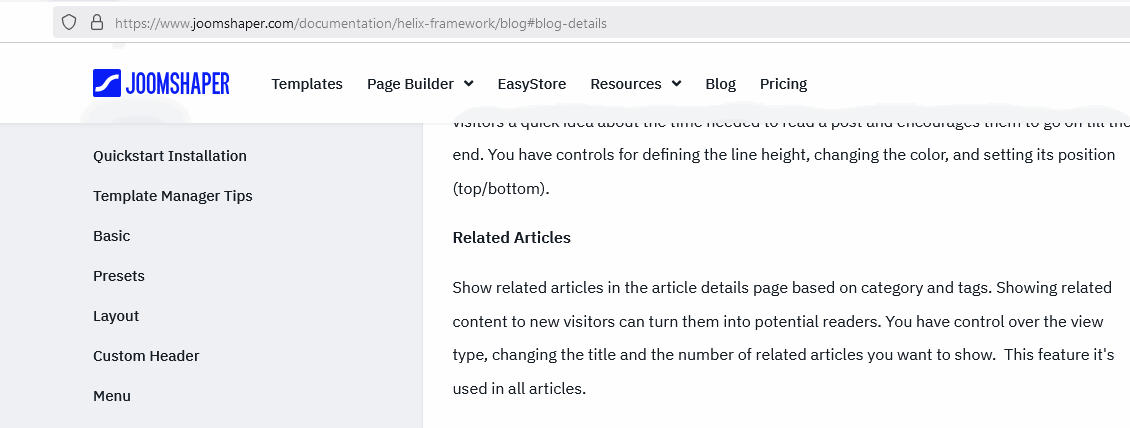Select the Layout sidebar entry
The image size is (1130, 428).
click(116, 316)
